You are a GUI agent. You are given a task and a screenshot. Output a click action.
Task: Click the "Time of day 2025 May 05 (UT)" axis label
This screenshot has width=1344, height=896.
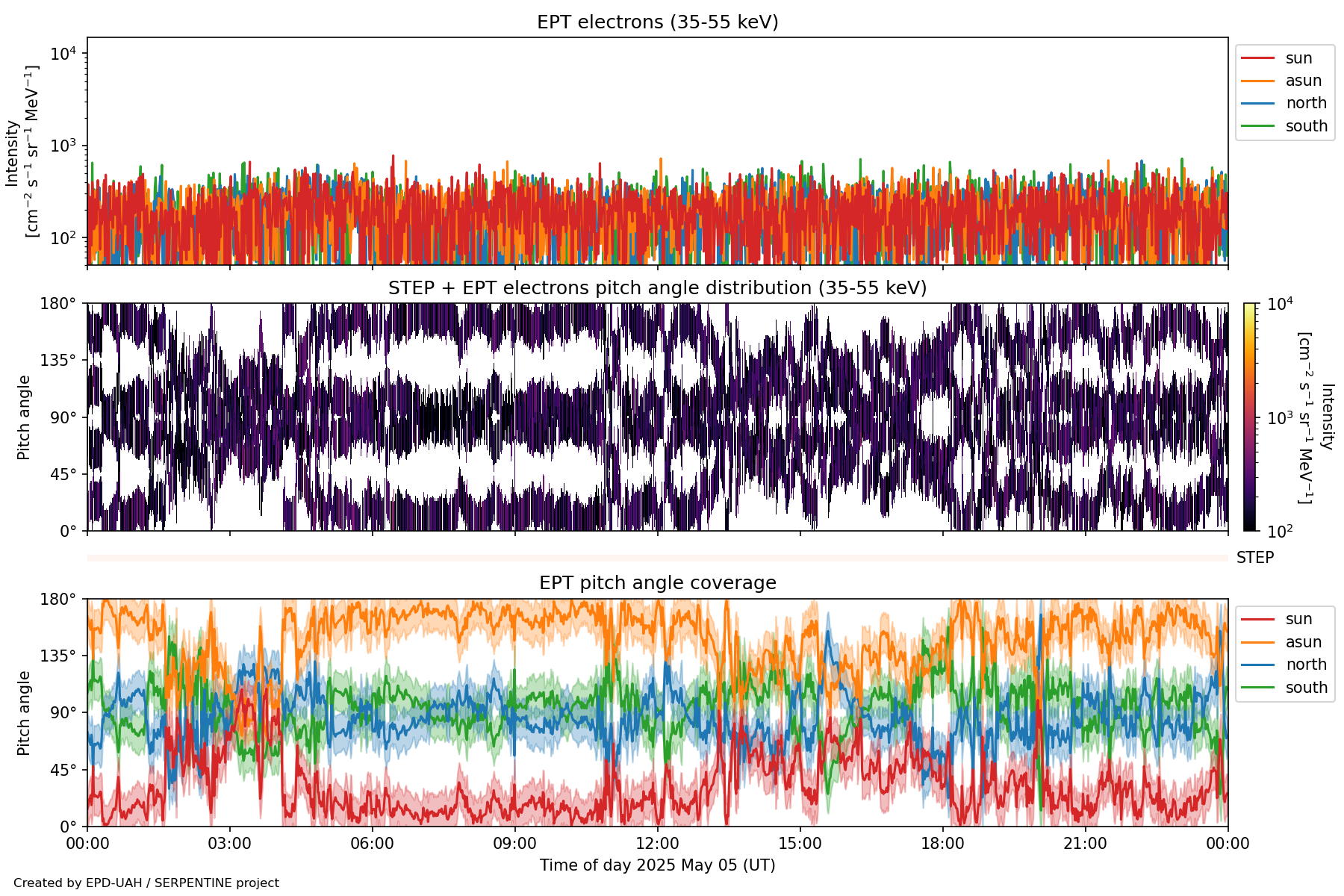coord(657,865)
